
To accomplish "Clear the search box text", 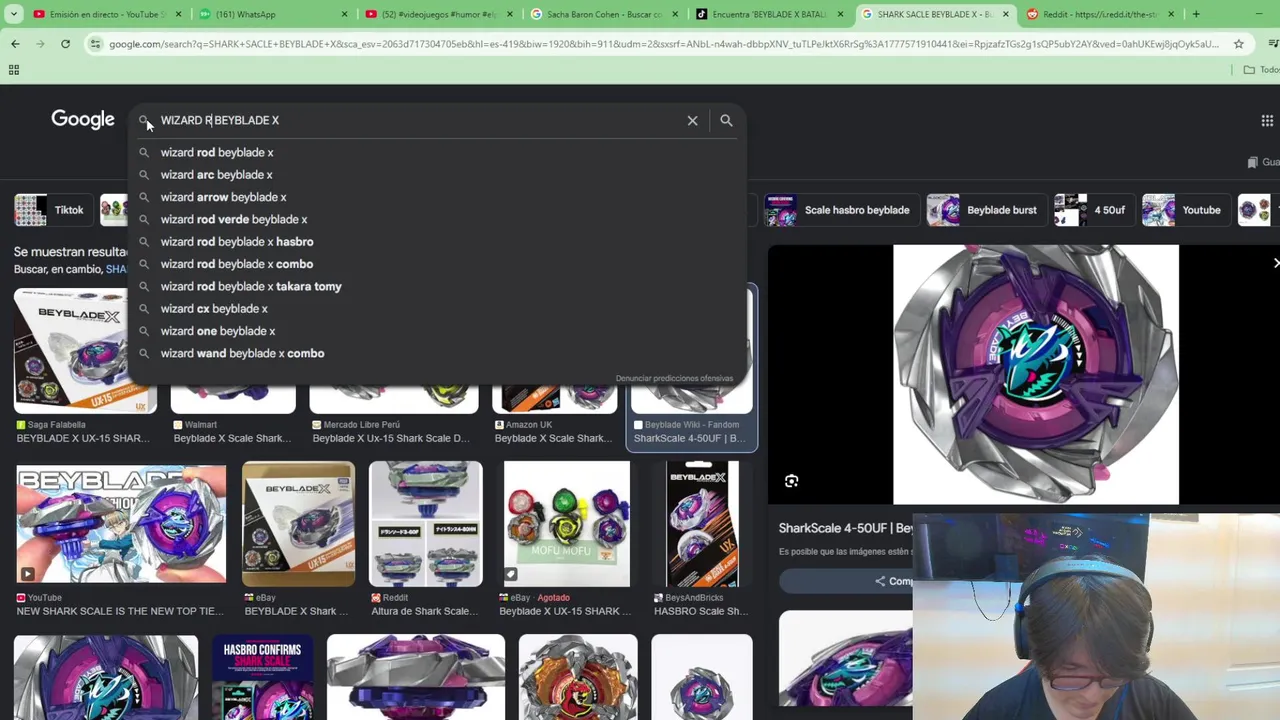I will [x=692, y=120].
